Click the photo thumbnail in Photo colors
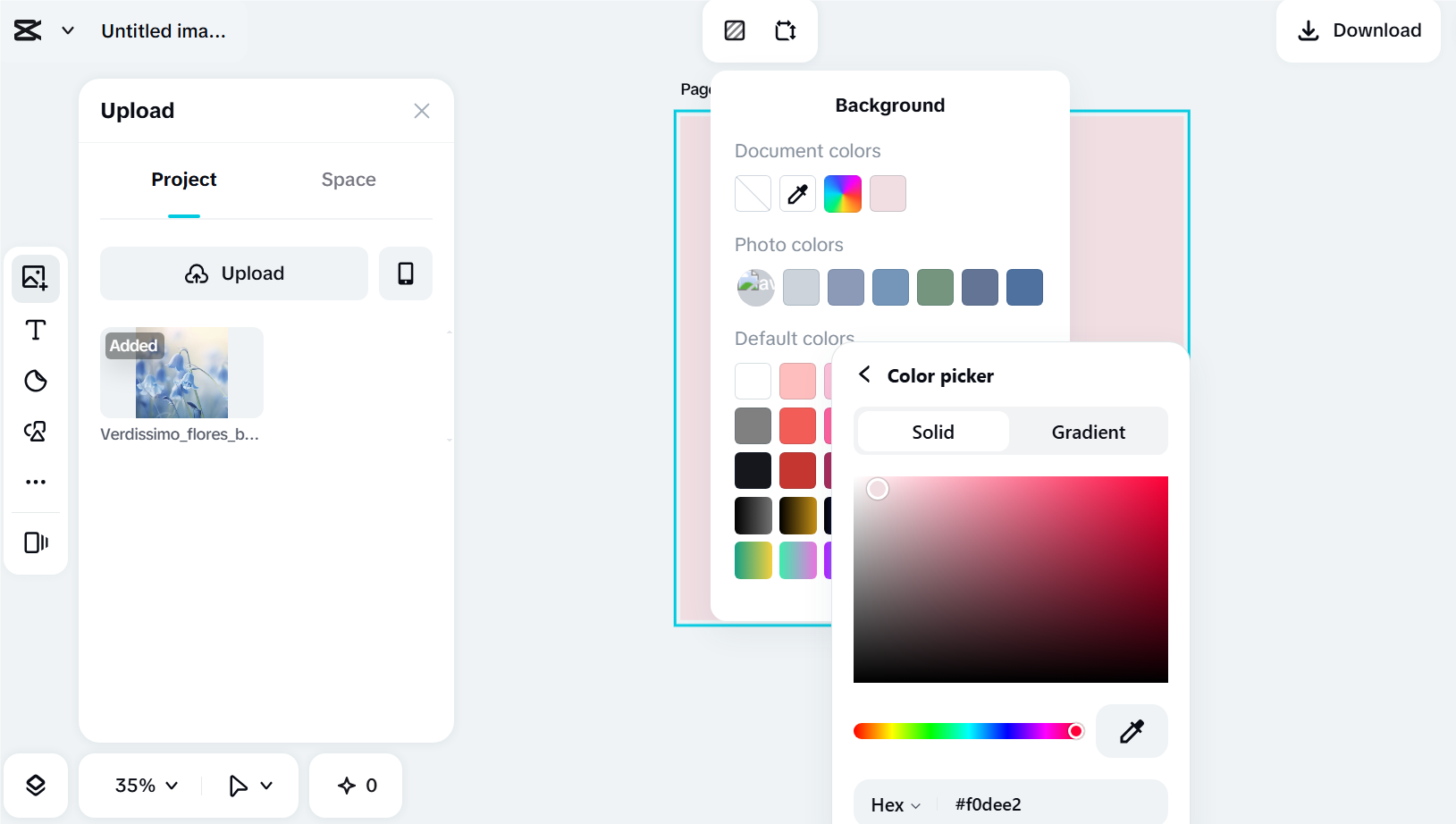The height and width of the screenshot is (824, 1456). click(755, 288)
